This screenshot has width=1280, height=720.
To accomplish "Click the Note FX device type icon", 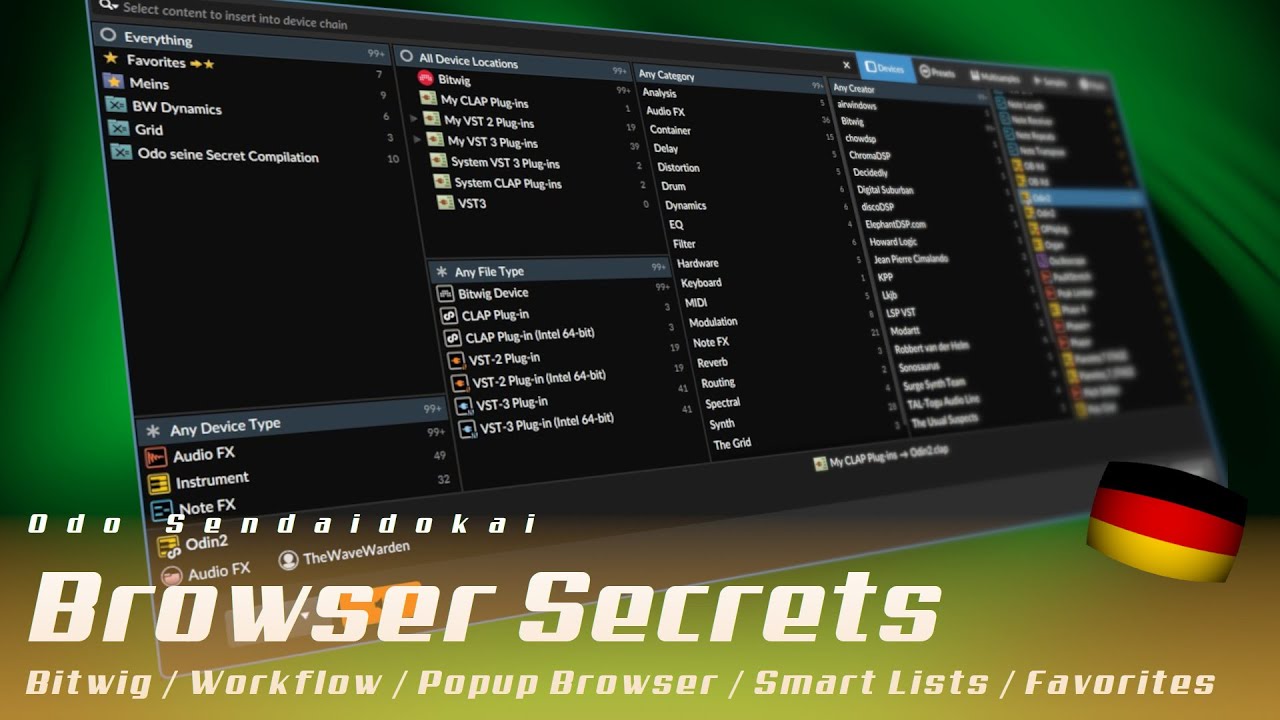I will (x=162, y=512).
